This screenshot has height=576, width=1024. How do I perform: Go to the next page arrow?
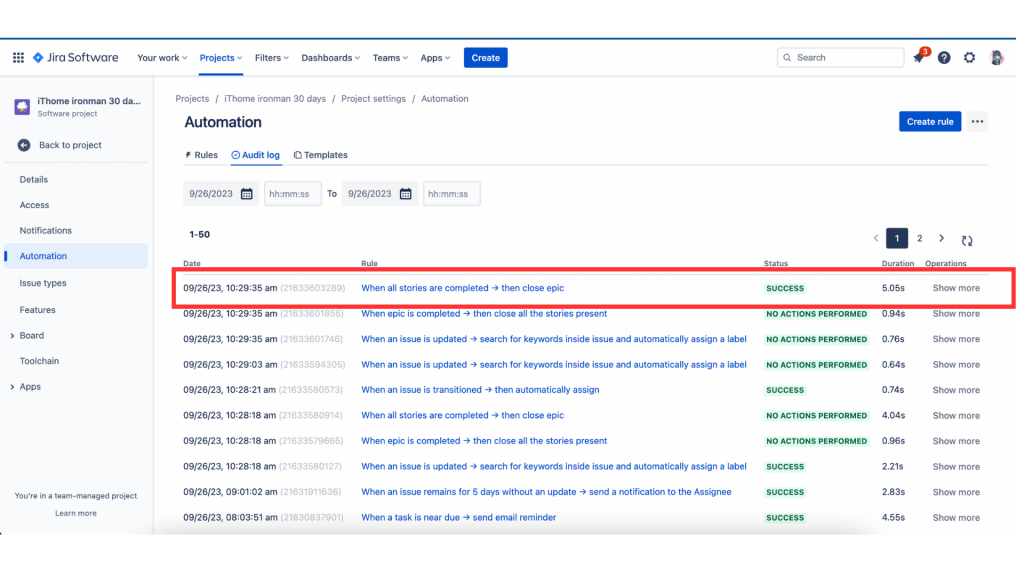(x=941, y=238)
